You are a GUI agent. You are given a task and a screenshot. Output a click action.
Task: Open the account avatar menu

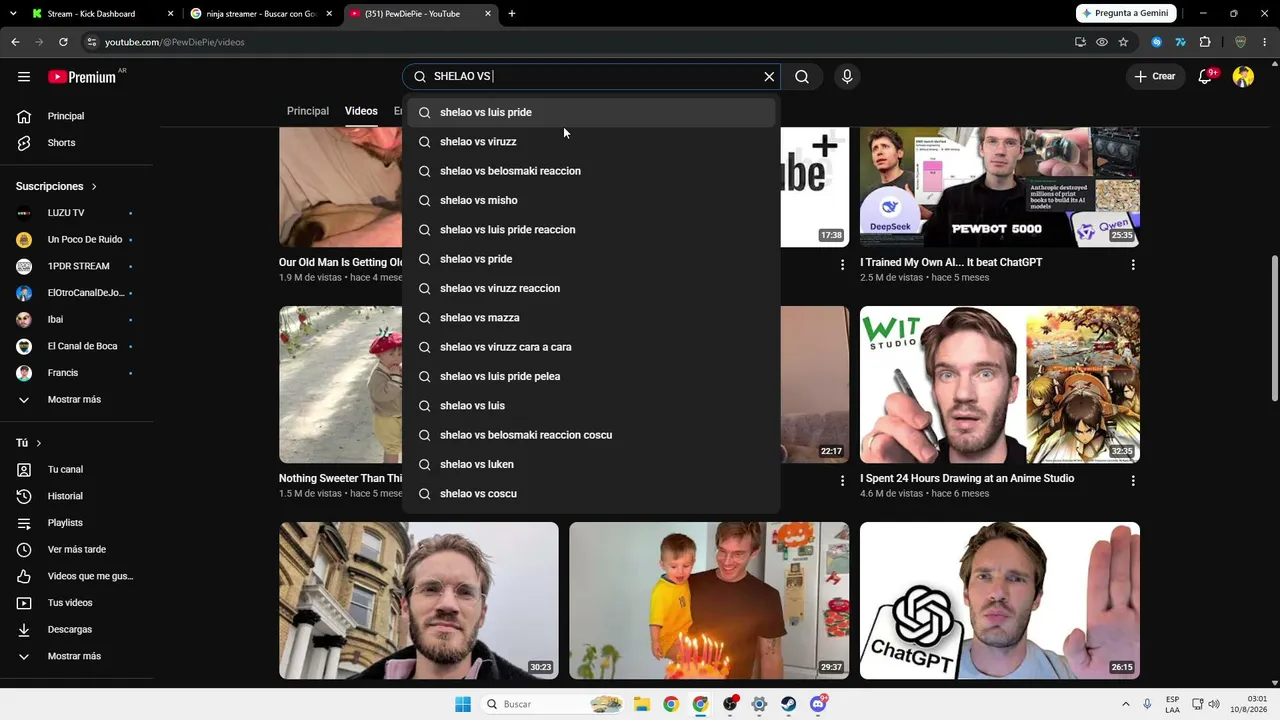[1243, 77]
